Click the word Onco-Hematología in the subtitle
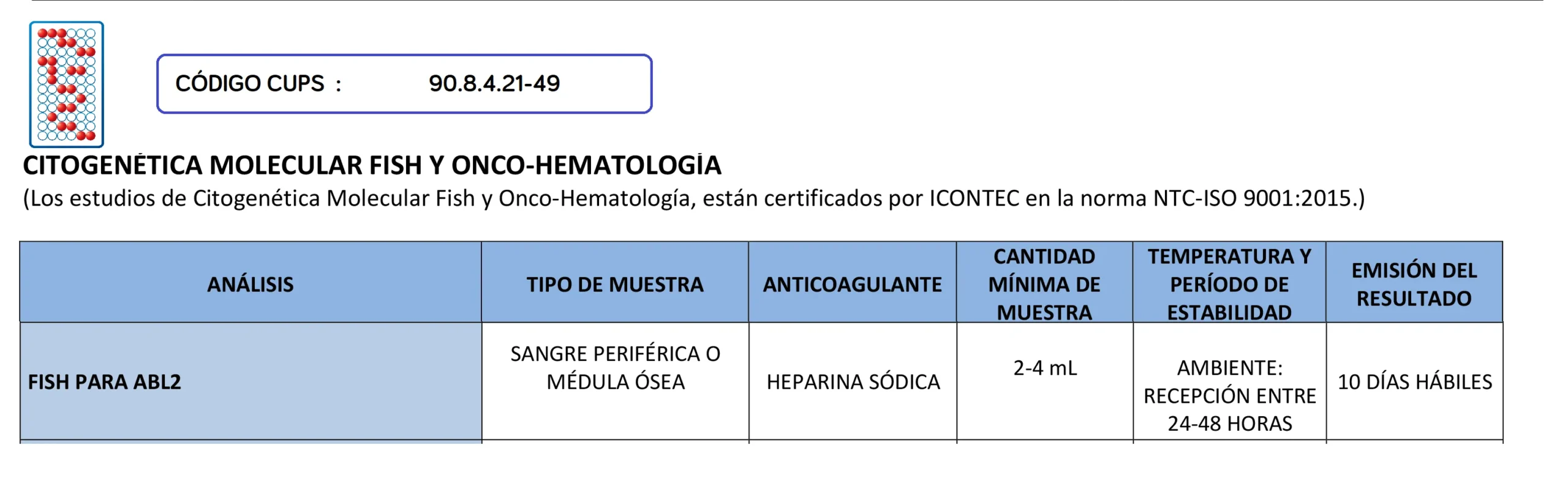 pyautogui.click(x=594, y=198)
